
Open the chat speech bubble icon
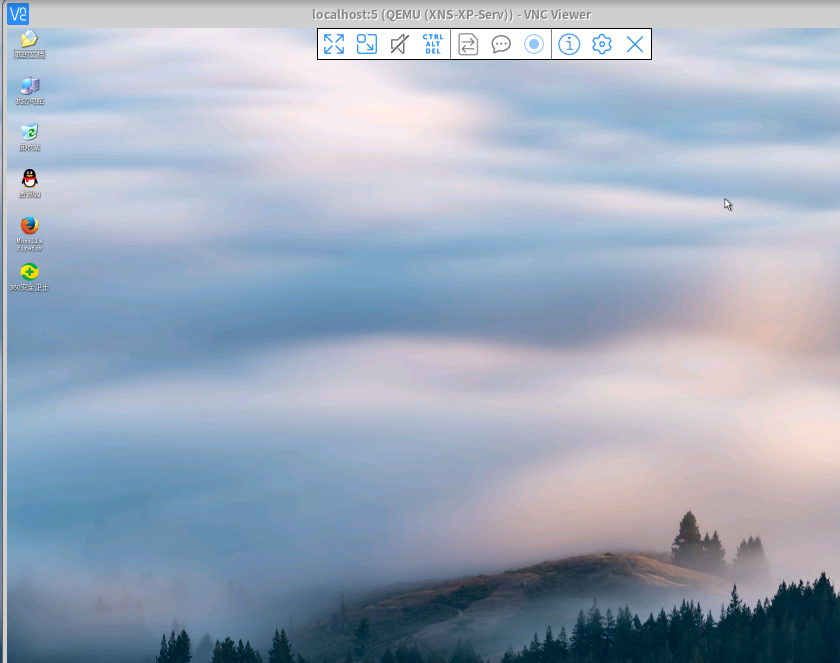click(x=501, y=44)
